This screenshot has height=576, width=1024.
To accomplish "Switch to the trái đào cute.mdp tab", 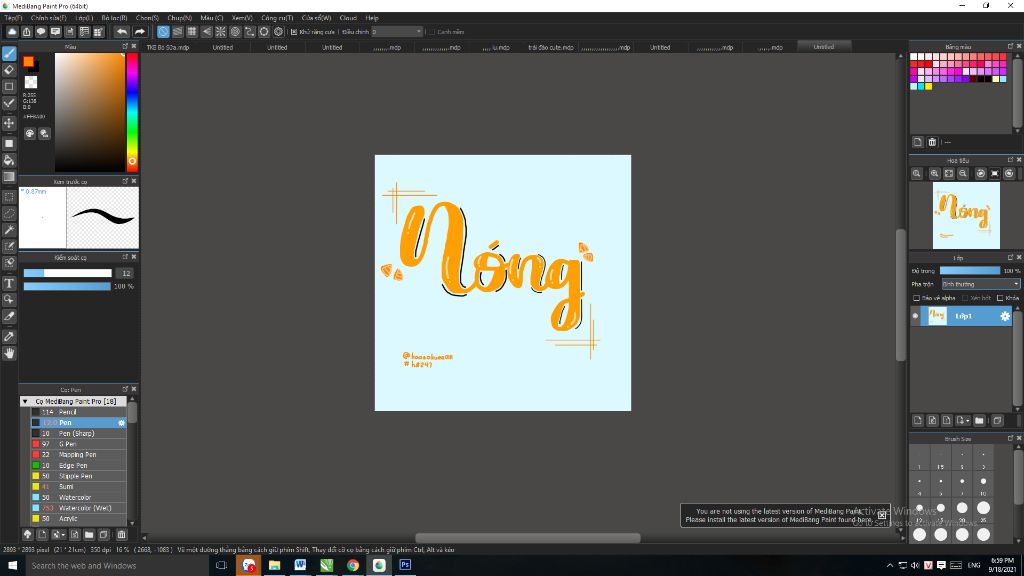I will coord(551,47).
